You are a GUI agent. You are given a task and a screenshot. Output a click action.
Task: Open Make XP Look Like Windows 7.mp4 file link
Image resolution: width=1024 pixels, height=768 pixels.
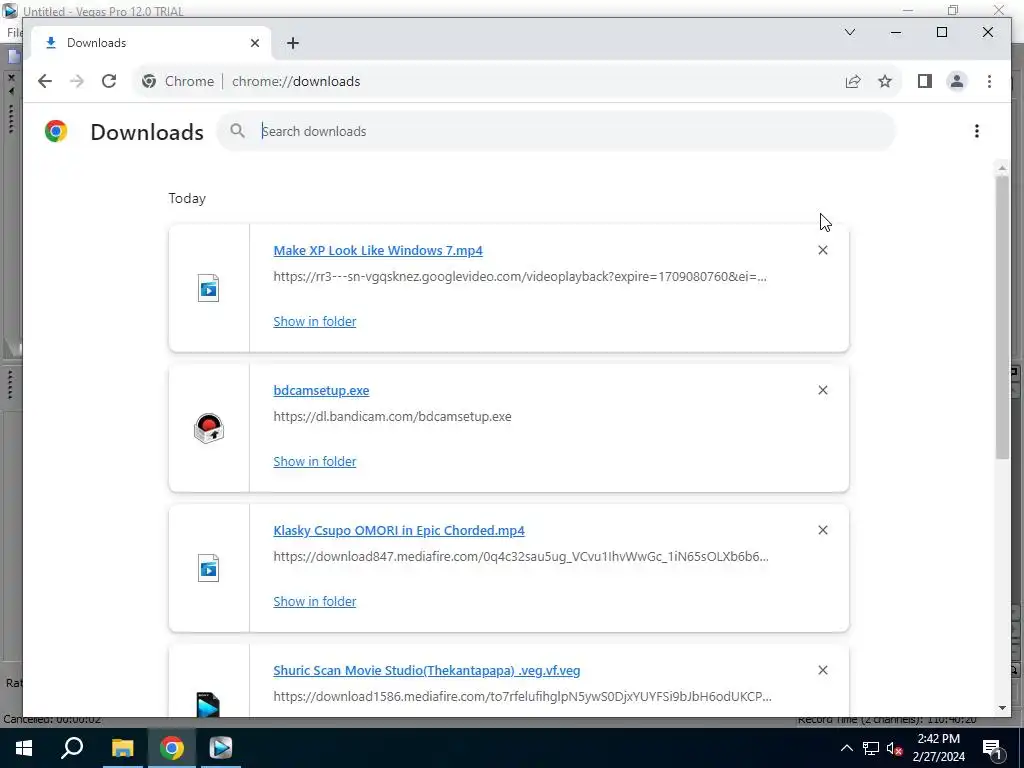coord(378,250)
